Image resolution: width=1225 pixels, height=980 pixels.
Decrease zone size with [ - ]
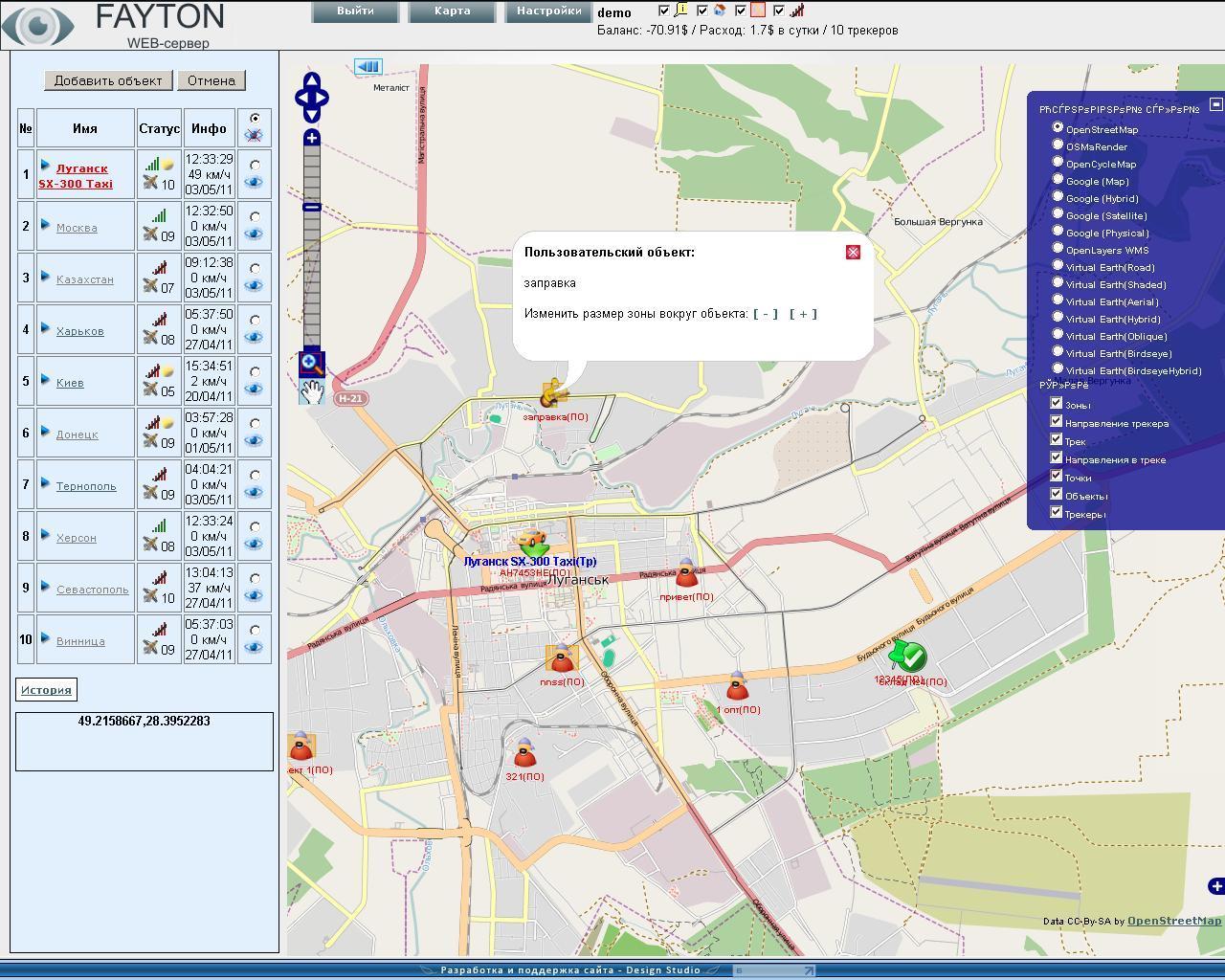tap(766, 314)
